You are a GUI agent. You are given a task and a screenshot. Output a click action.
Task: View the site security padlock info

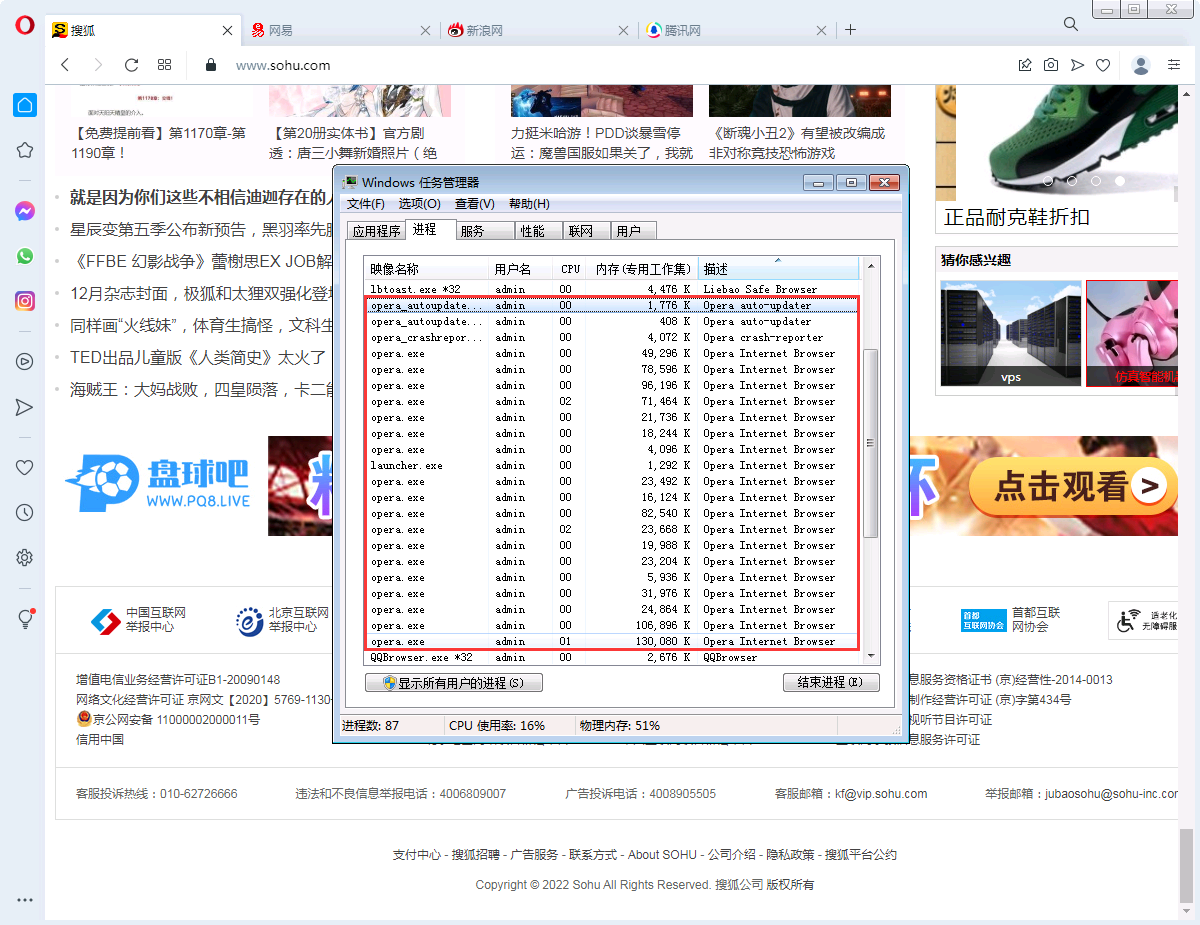coord(210,65)
